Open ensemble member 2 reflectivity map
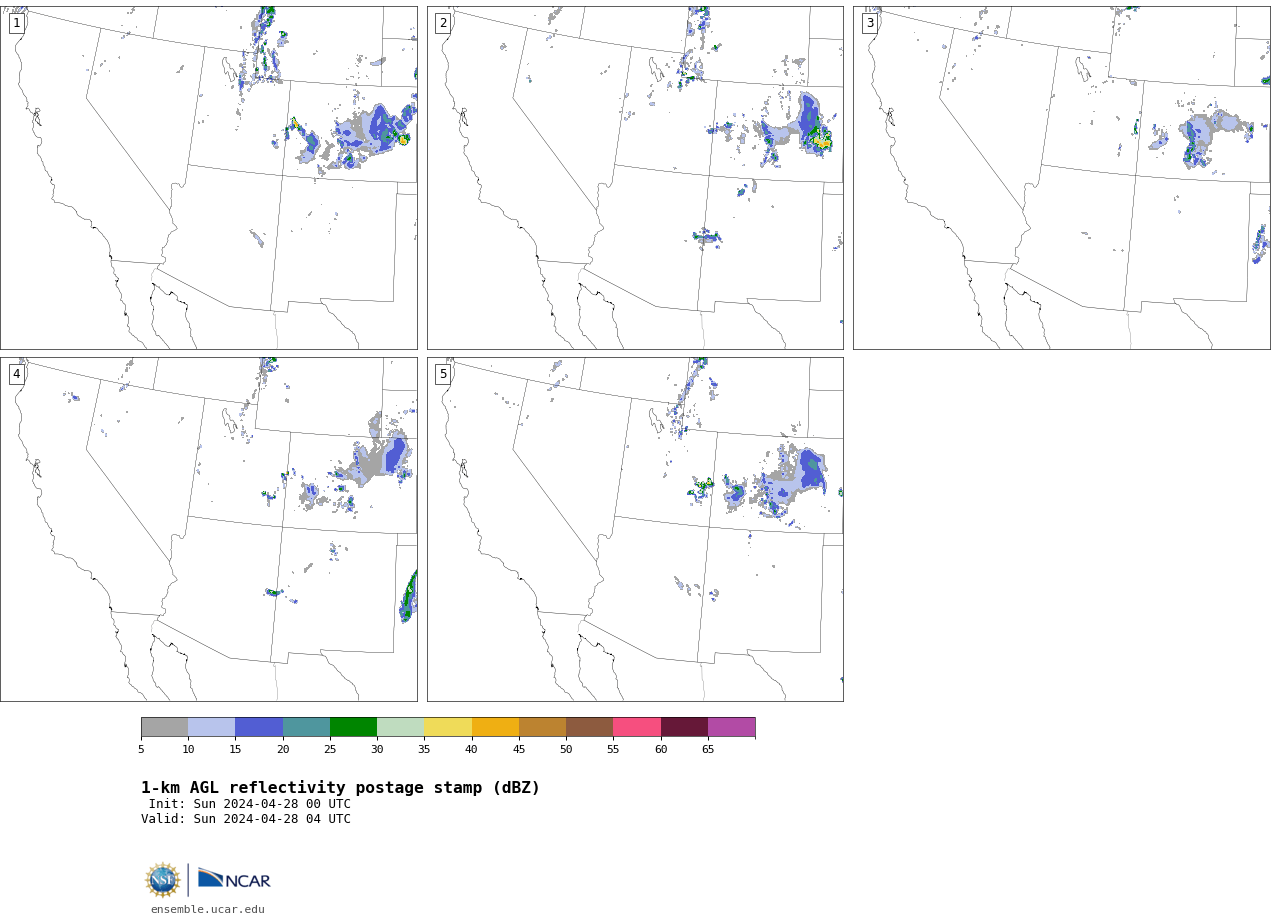The width and height of the screenshot is (1280, 920). [x=635, y=178]
